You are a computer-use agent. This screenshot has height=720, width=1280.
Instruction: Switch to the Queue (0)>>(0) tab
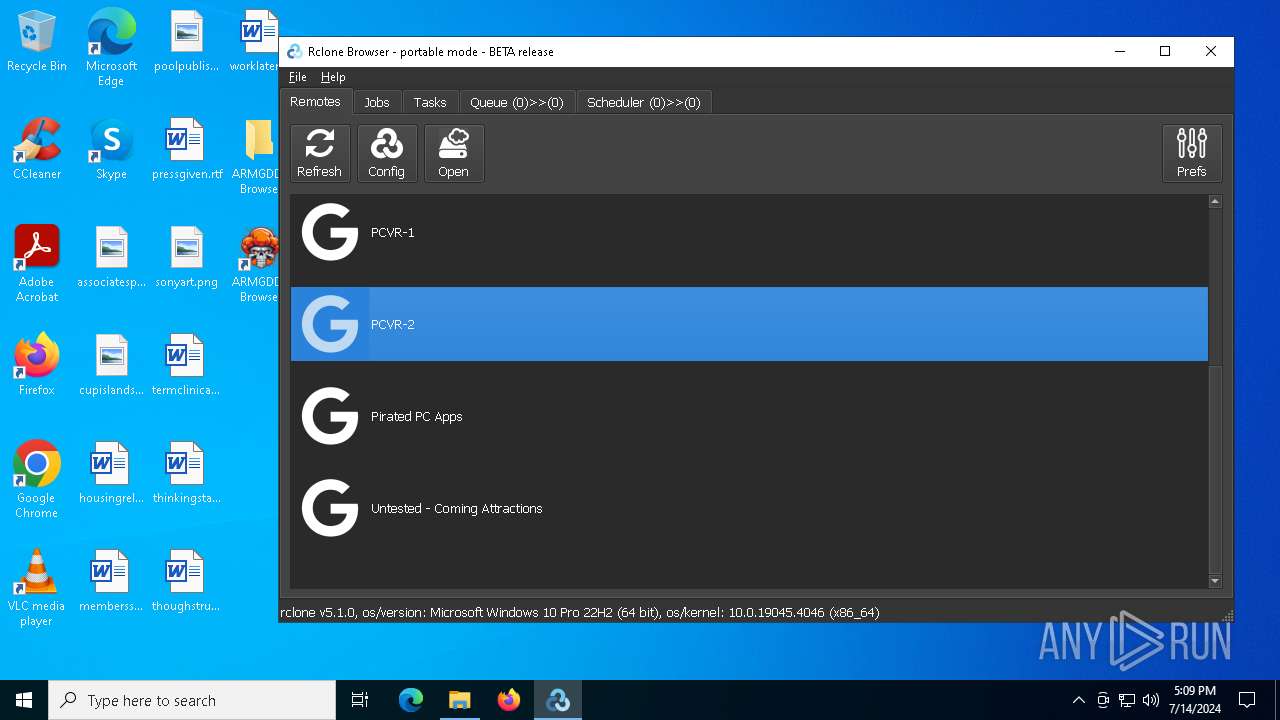[x=517, y=102]
